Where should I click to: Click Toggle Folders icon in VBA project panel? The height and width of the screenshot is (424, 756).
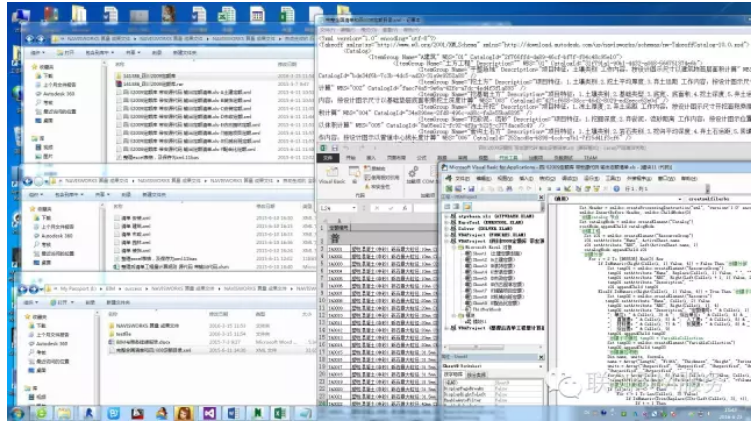click(x=467, y=206)
